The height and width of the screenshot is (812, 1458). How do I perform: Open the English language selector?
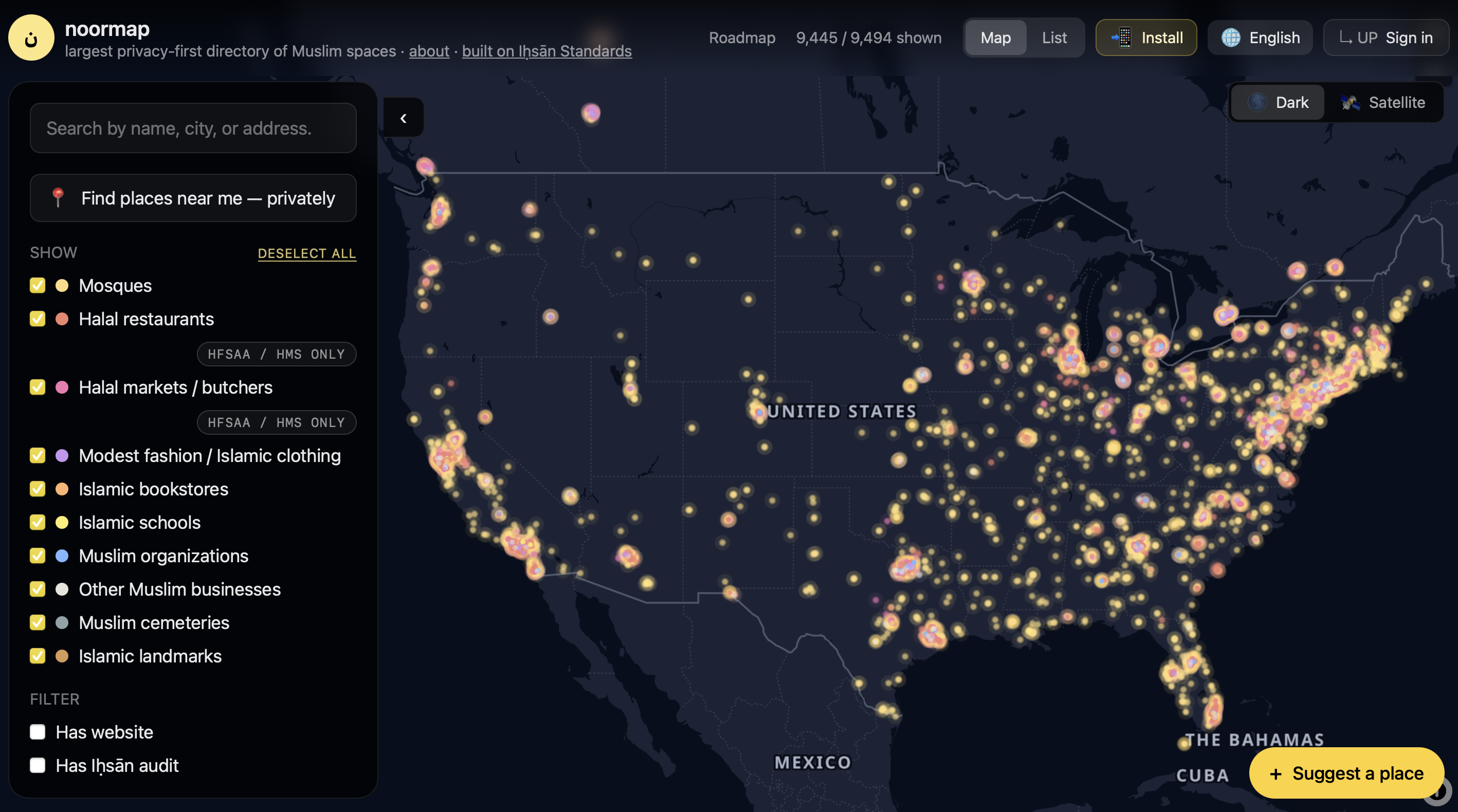coord(1260,38)
